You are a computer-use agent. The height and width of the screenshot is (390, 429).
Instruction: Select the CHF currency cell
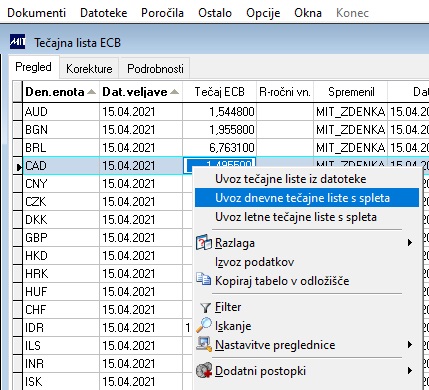61,310
